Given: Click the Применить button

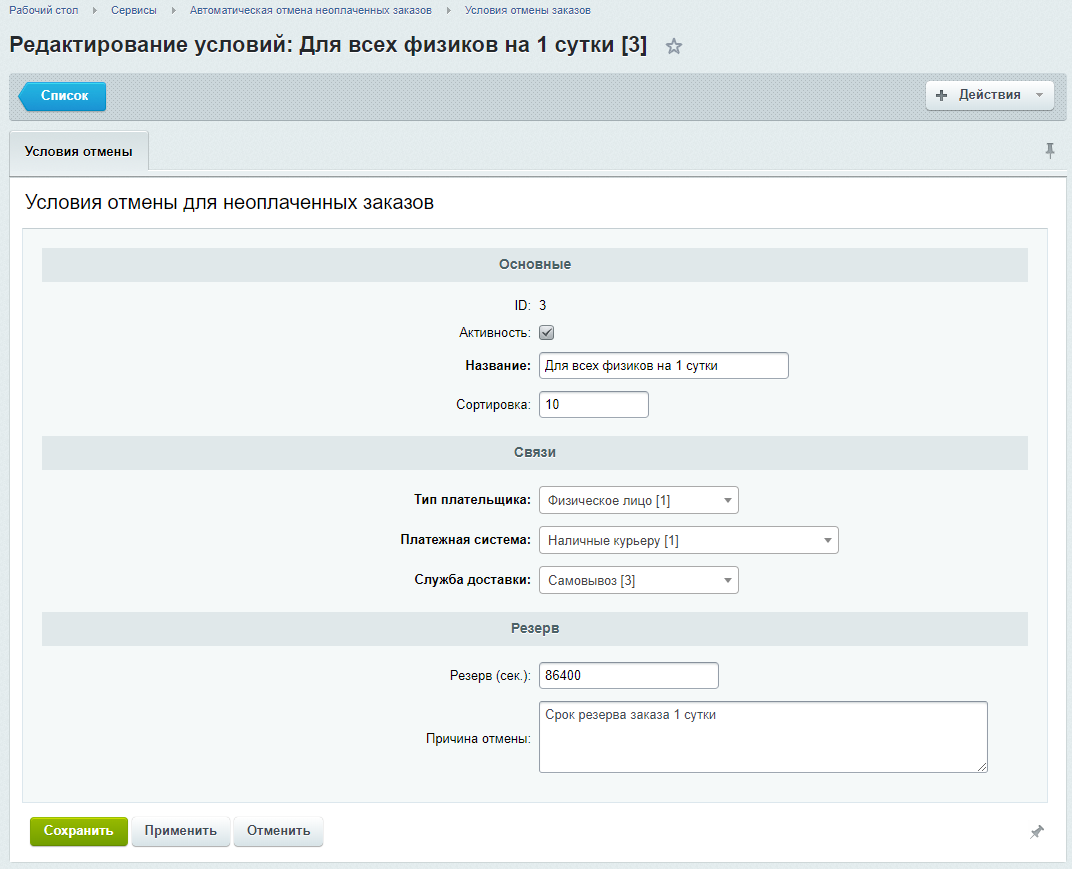Looking at the screenshot, I should [x=181, y=831].
